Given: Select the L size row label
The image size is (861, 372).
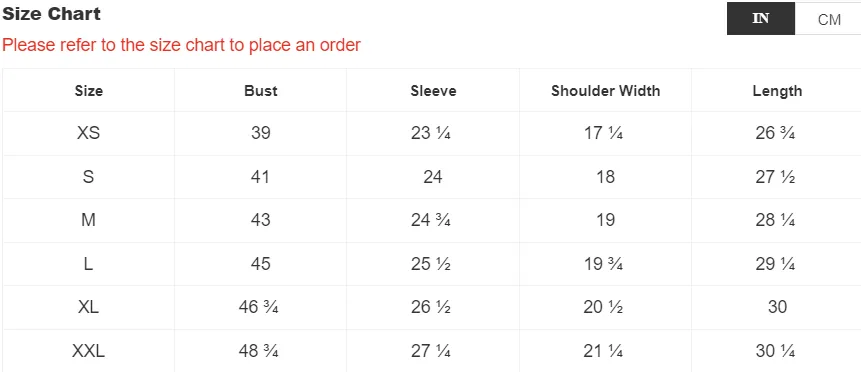Looking at the screenshot, I should 88,263.
